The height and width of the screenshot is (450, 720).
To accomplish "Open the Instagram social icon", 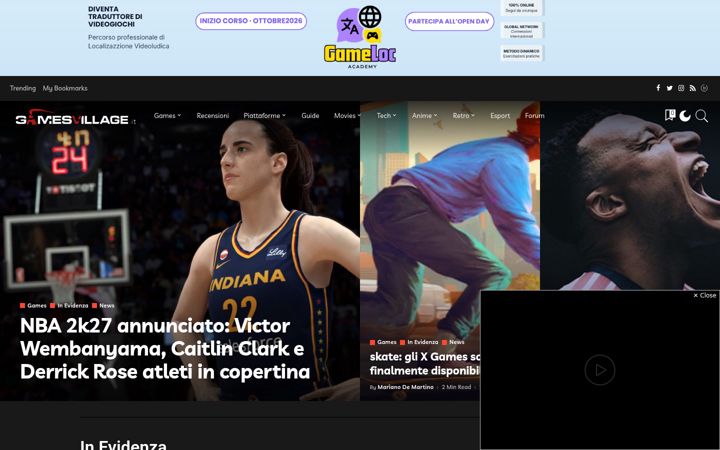I will click(x=681, y=88).
